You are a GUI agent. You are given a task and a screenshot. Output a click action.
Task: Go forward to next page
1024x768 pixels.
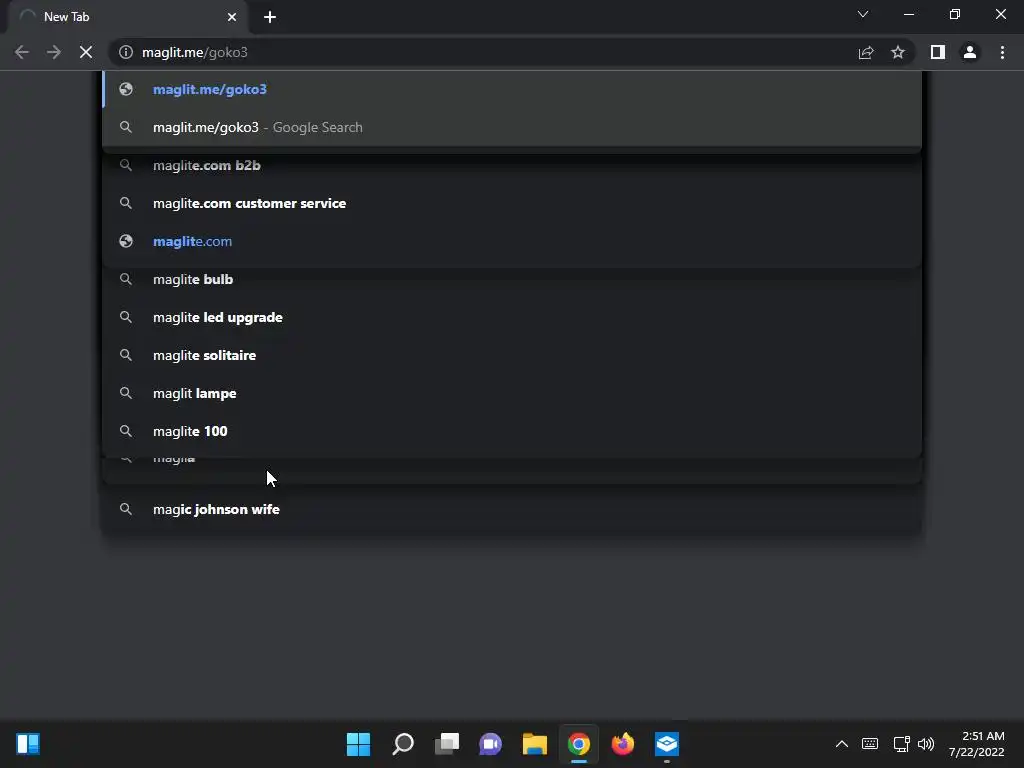click(54, 52)
